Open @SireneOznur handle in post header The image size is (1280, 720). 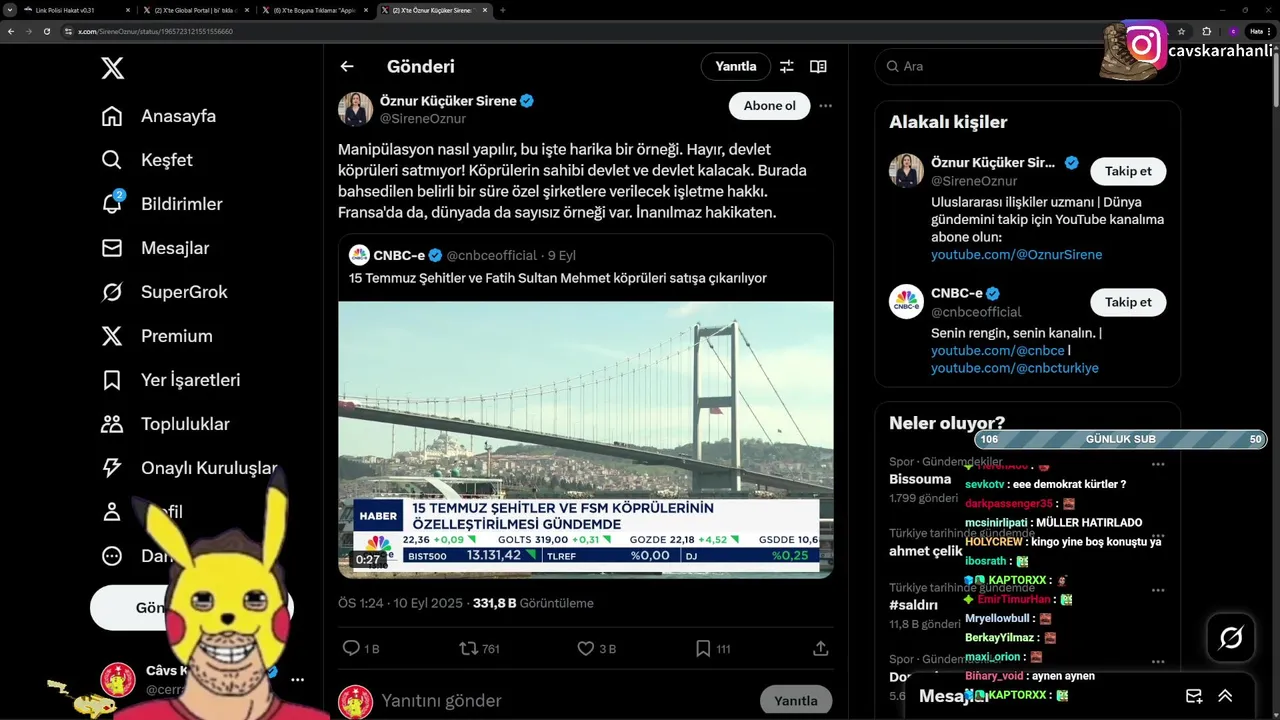click(x=422, y=118)
